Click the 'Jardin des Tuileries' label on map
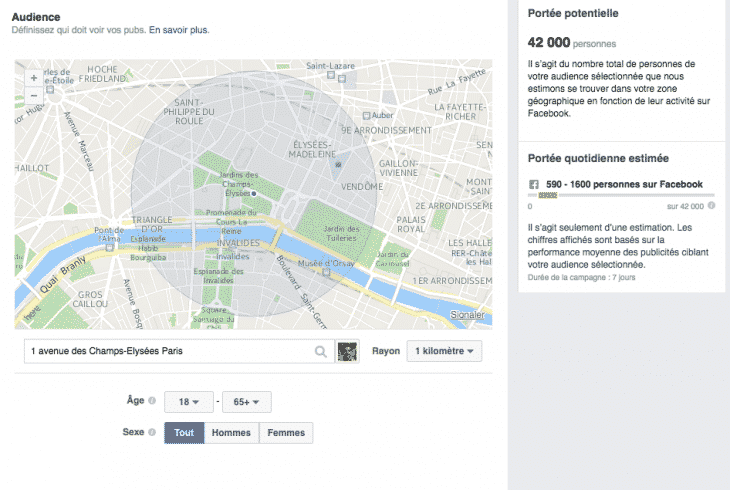 tap(341, 233)
